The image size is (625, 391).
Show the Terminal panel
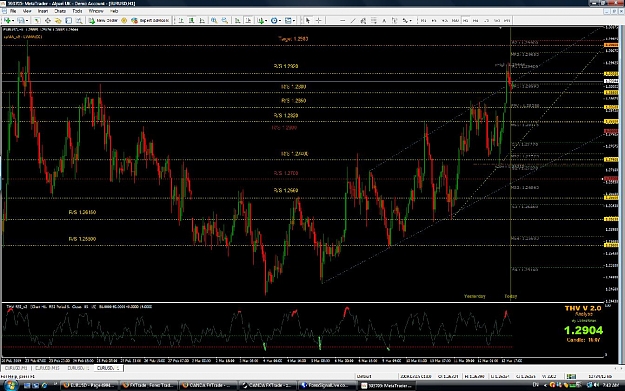pos(69,20)
